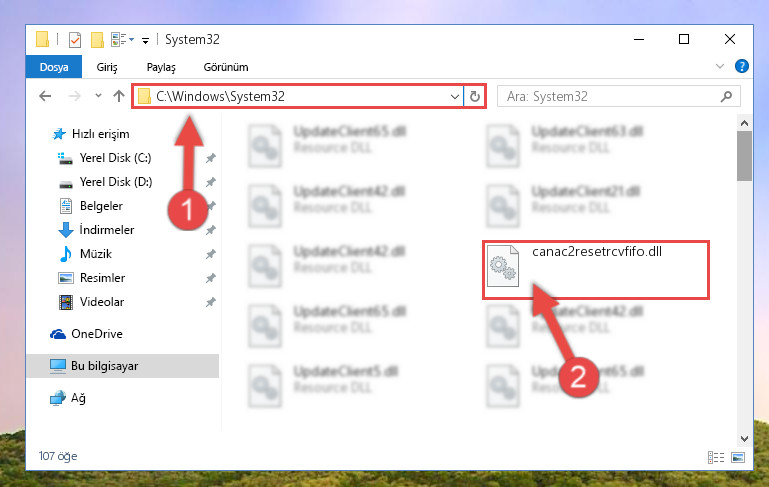Open the Görünüm ribbon tab
This screenshot has height=487, width=769.
coord(226,67)
